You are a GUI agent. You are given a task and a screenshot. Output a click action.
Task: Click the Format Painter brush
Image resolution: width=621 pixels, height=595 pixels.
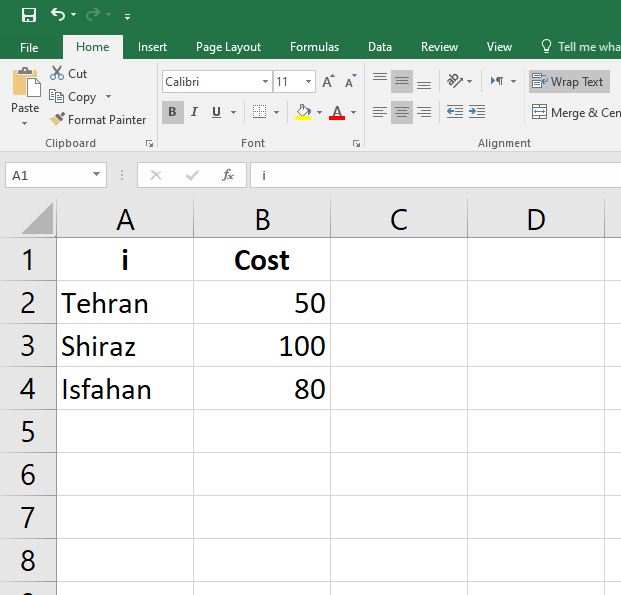[x=58, y=120]
